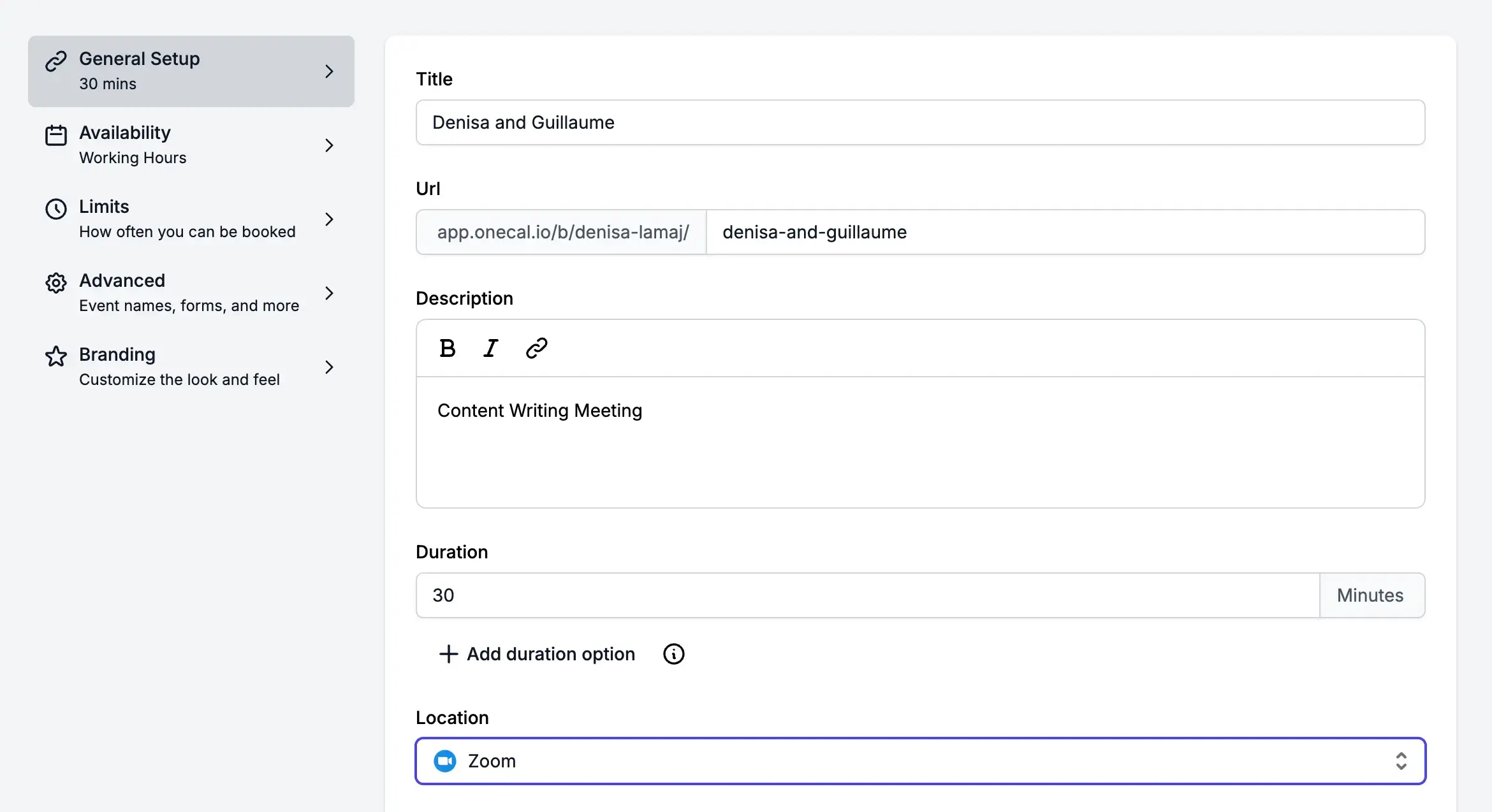Open the Branding menu

point(191,366)
